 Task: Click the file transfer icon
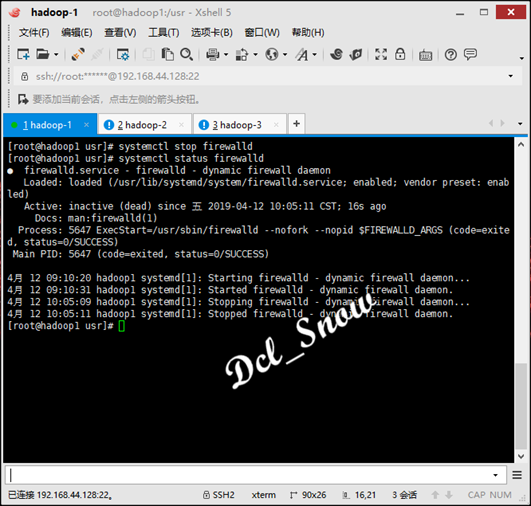242,54
